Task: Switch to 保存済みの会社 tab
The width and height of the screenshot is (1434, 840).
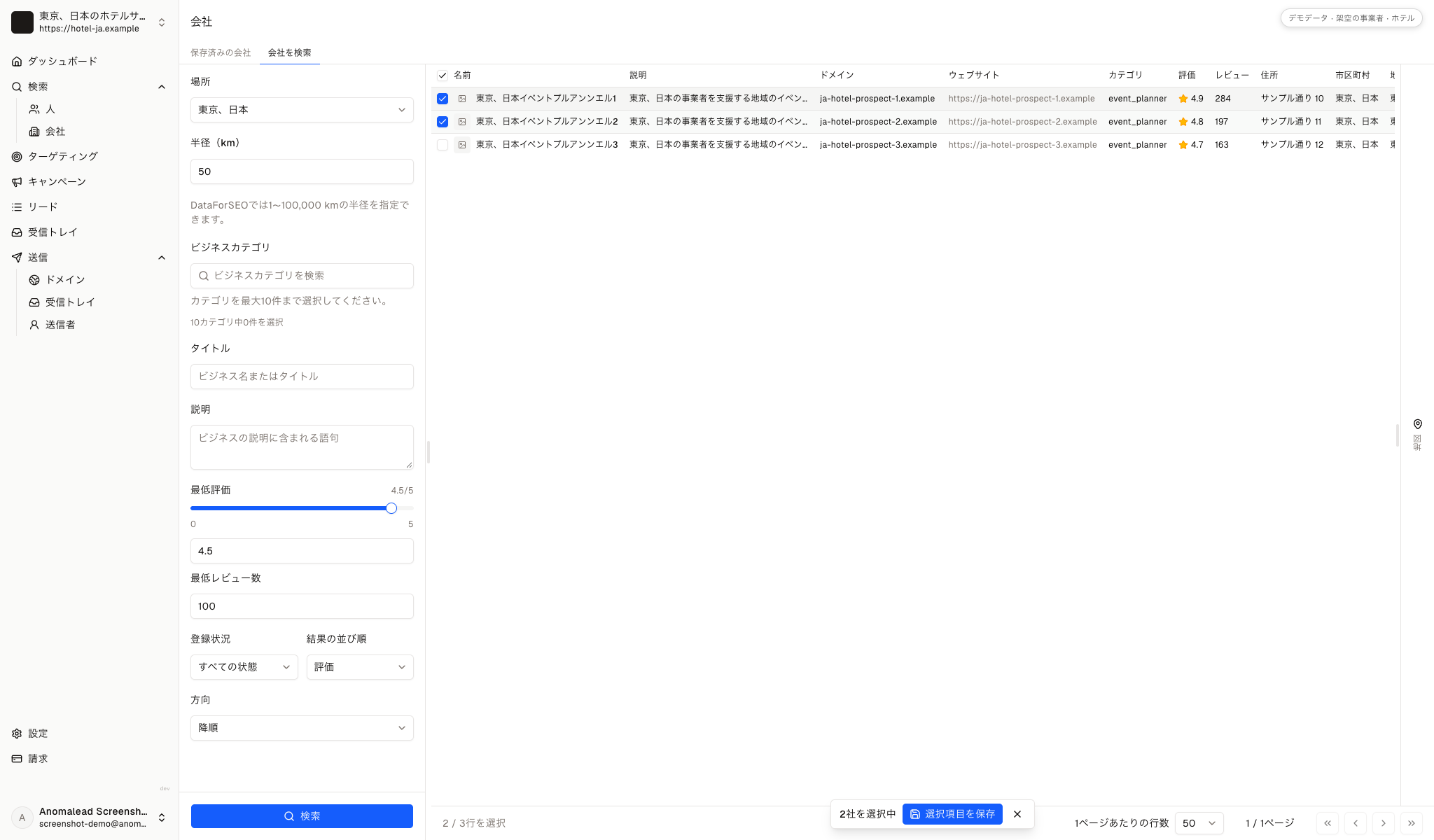Action: (x=221, y=52)
